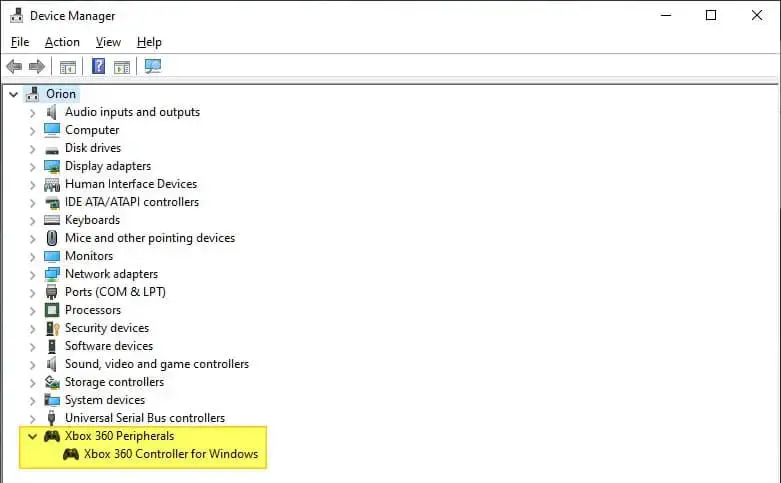This screenshot has height=483, width=781.
Task: Click the Monitors icon
Action: [x=52, y=256]
